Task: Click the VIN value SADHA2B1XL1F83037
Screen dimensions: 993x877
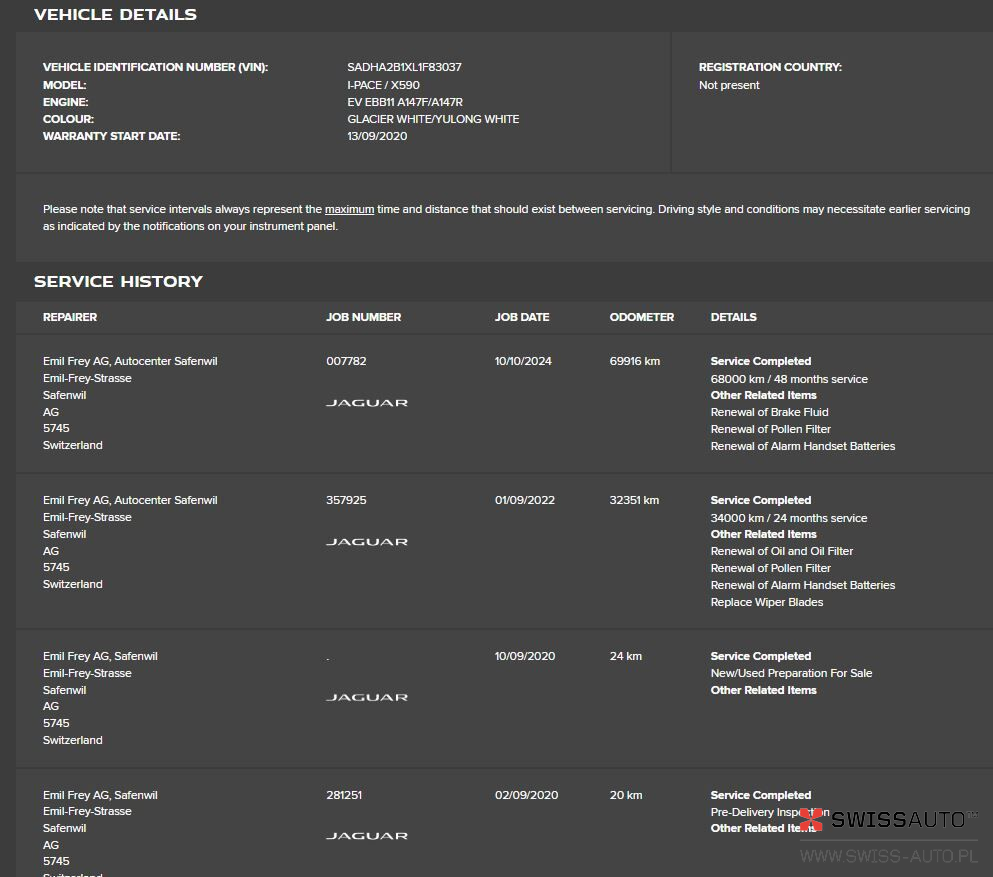Action: coord(404,68)
